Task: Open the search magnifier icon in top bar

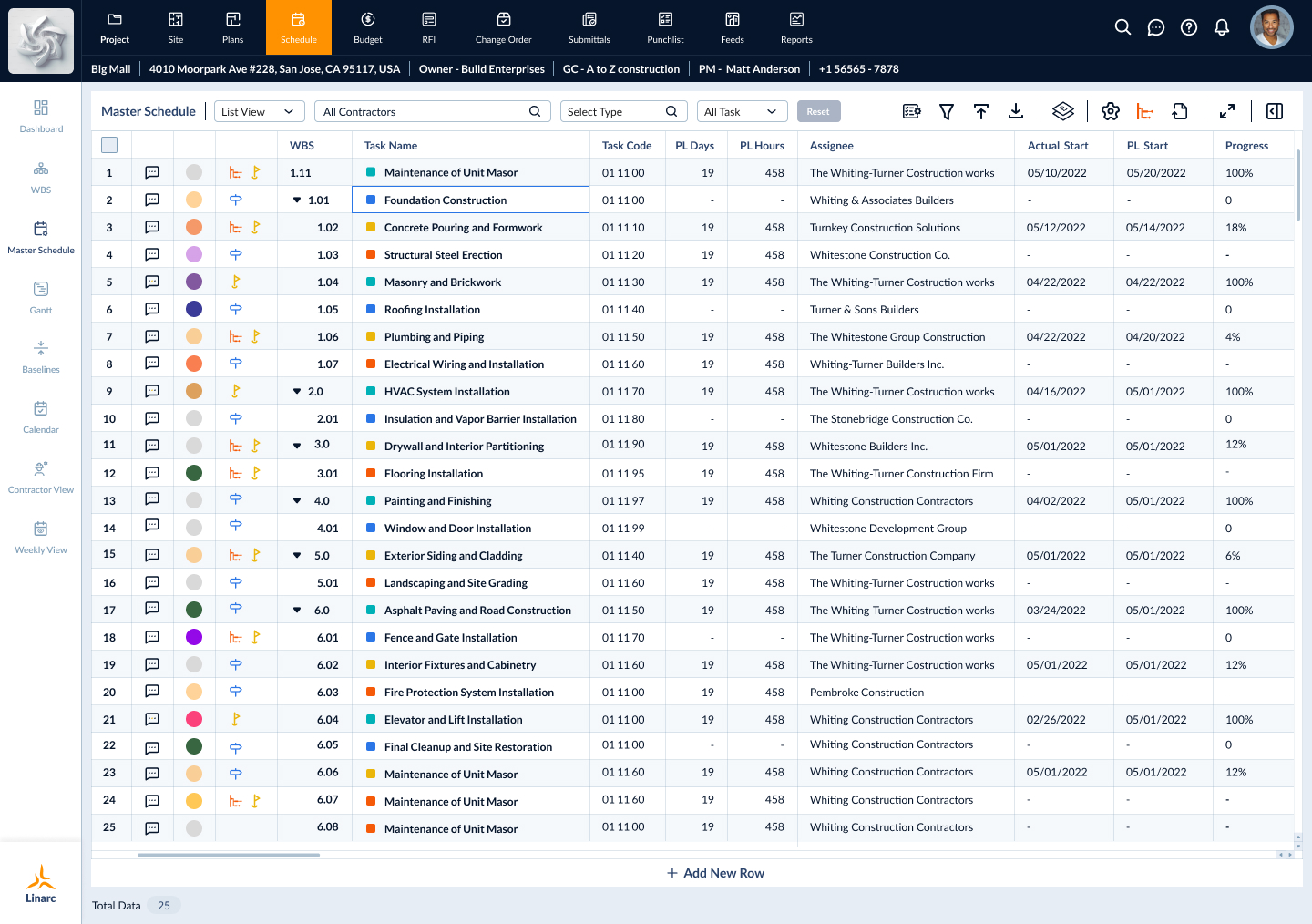Action: pyautogui.click(x=1122, y=27)
